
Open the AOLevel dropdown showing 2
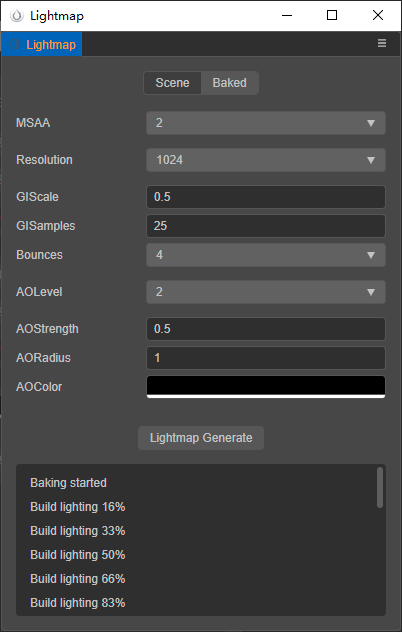coord(266,292)
